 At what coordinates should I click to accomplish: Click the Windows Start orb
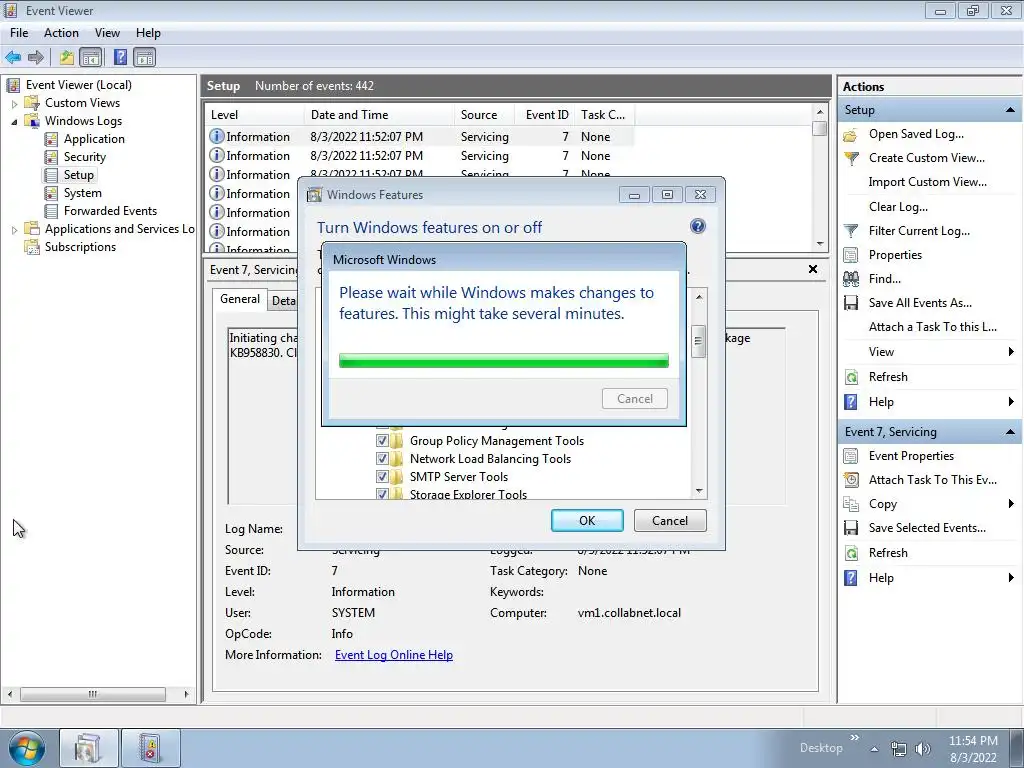(27, 748)
